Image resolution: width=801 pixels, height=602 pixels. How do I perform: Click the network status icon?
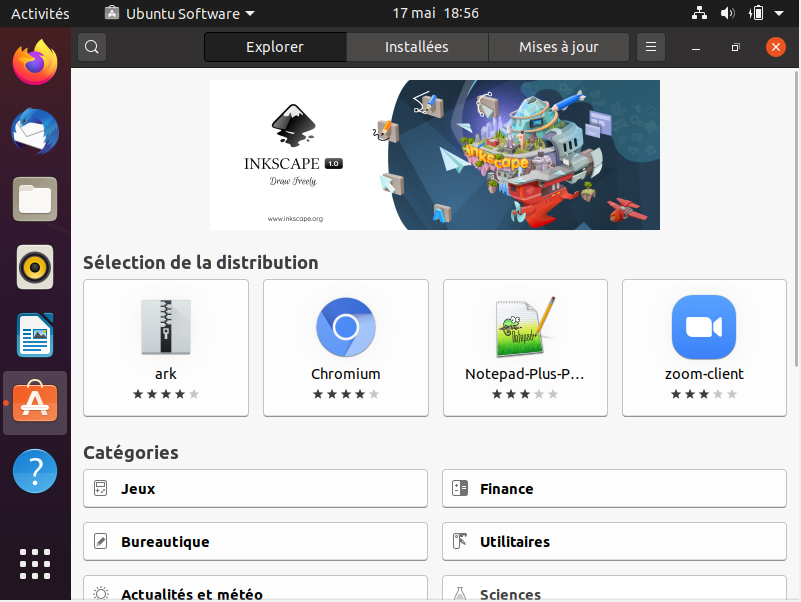pyautogui.click(x=699, y=13)
